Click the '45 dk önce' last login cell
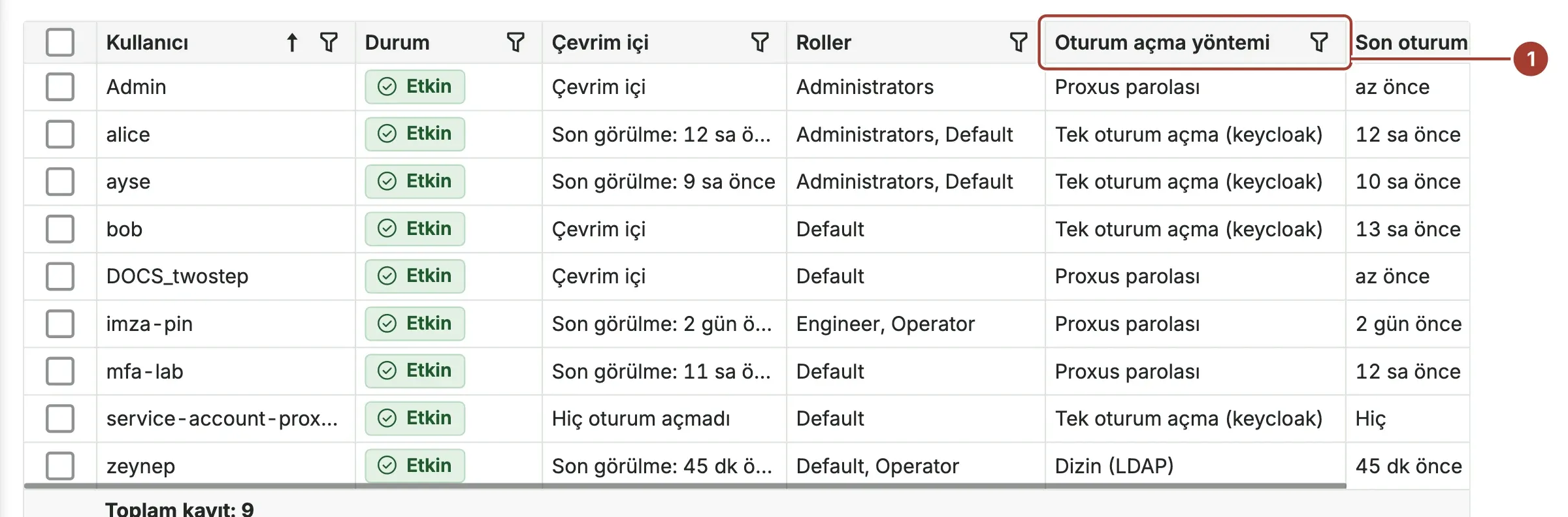This screenshot has width=1568, height=517. (x=1409, y=466)
